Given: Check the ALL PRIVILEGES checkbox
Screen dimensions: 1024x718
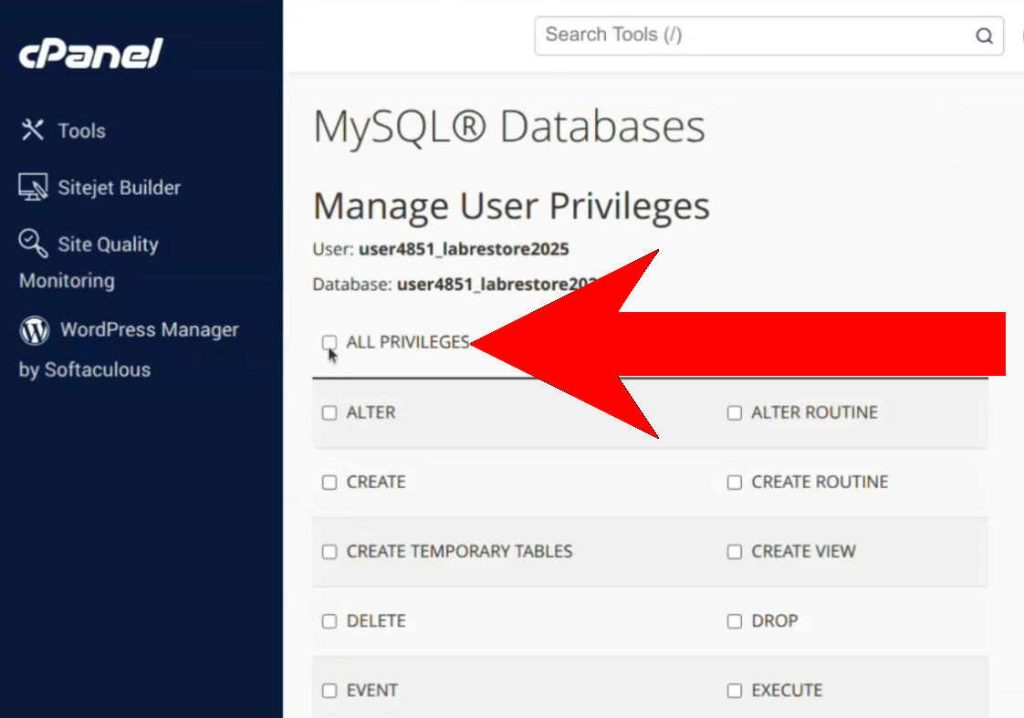Looking at the screenshot, I should pyautogui.click(x=329, y=342).
